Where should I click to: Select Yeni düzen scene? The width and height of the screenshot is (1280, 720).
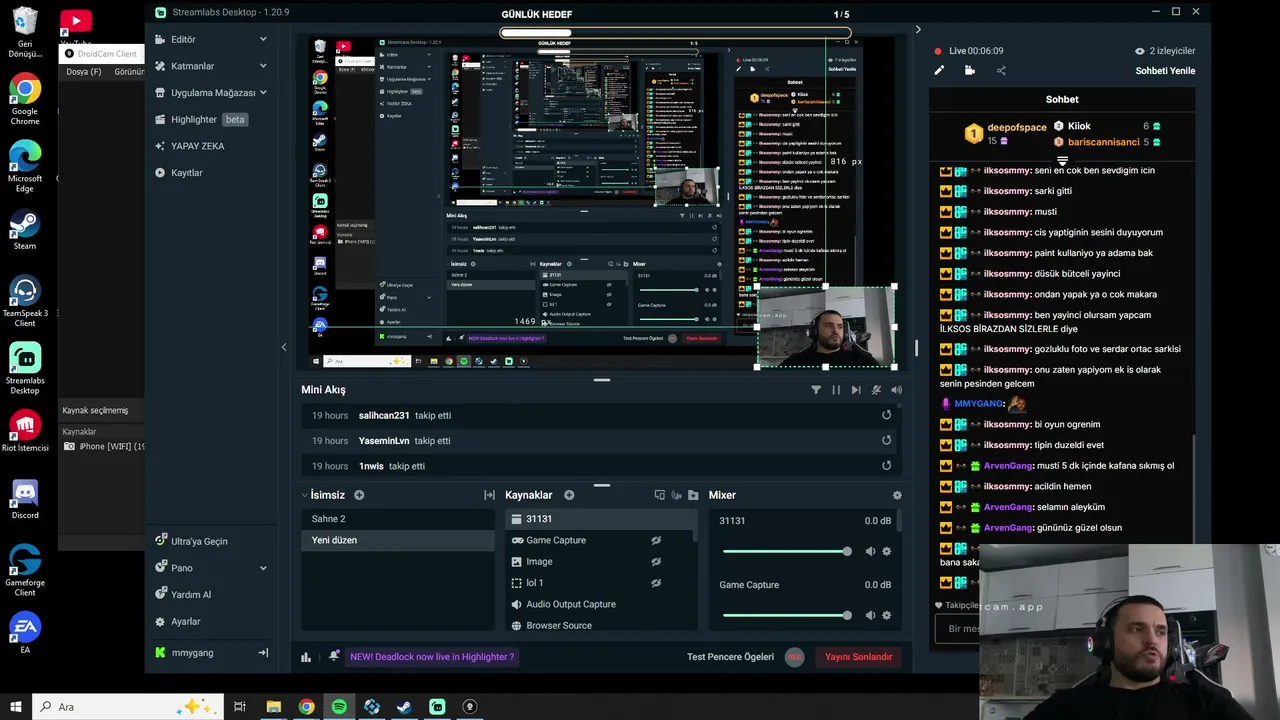[397, 540]
